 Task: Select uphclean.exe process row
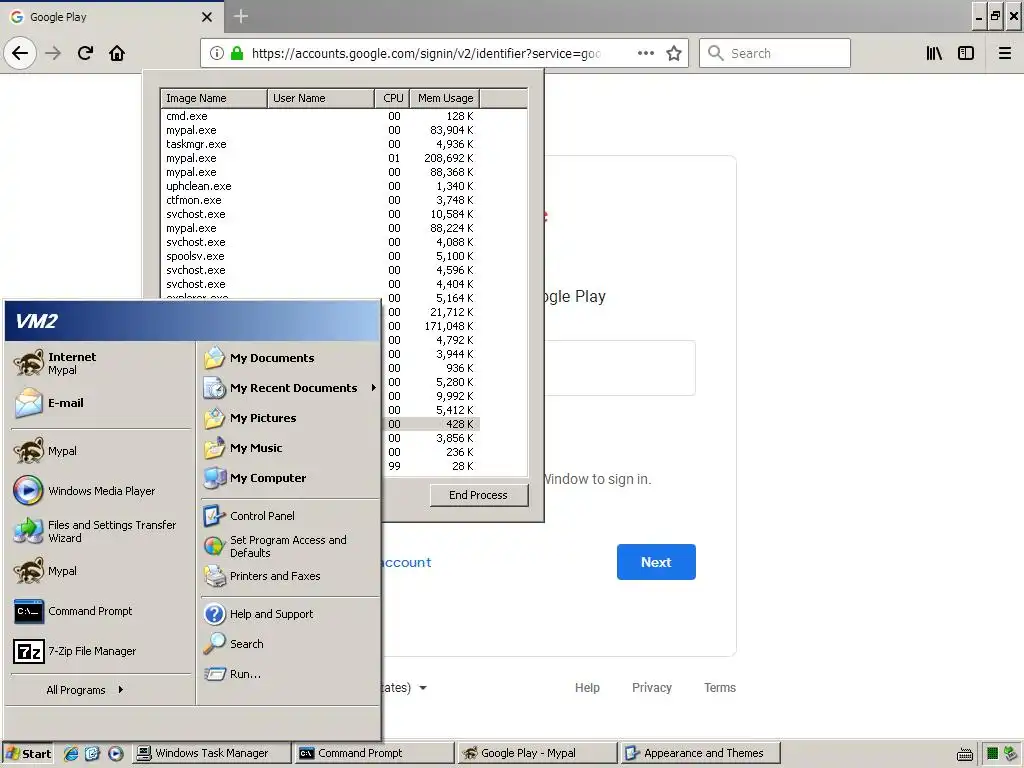click(x=320, y=186)
